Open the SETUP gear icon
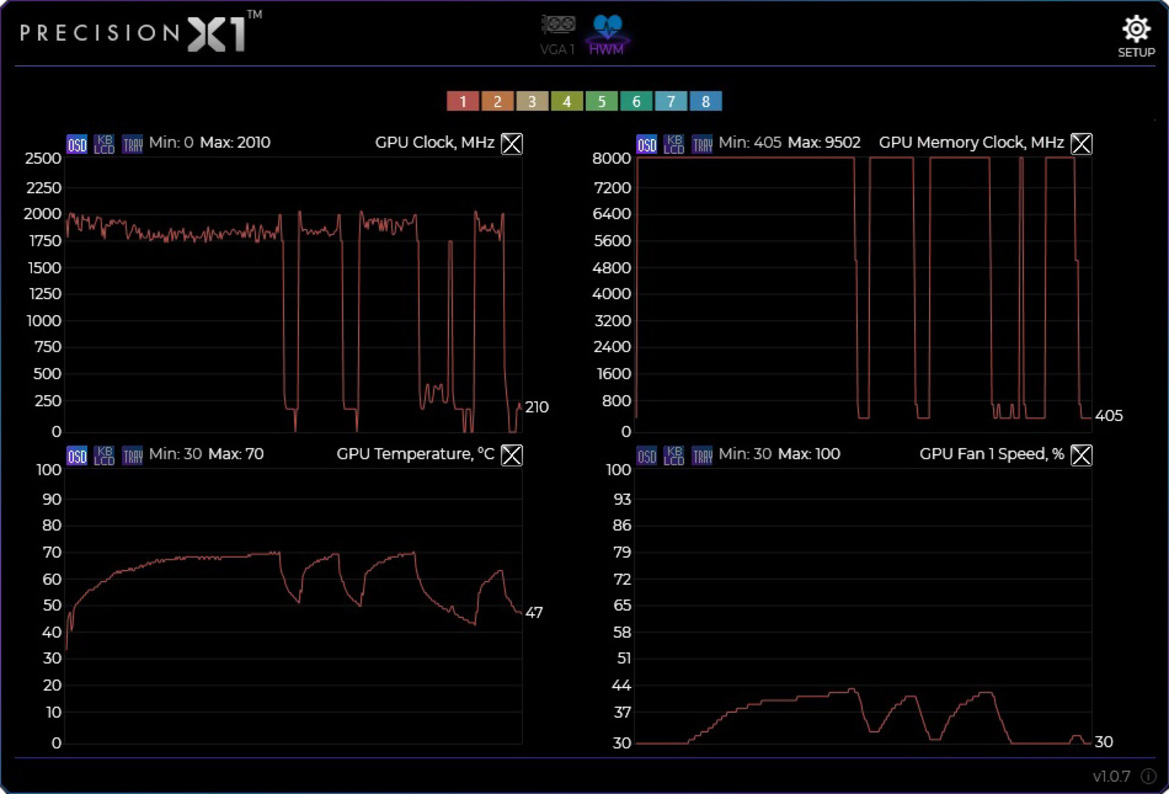Viewport: 1169px width, 794px height. [1135, 36]
